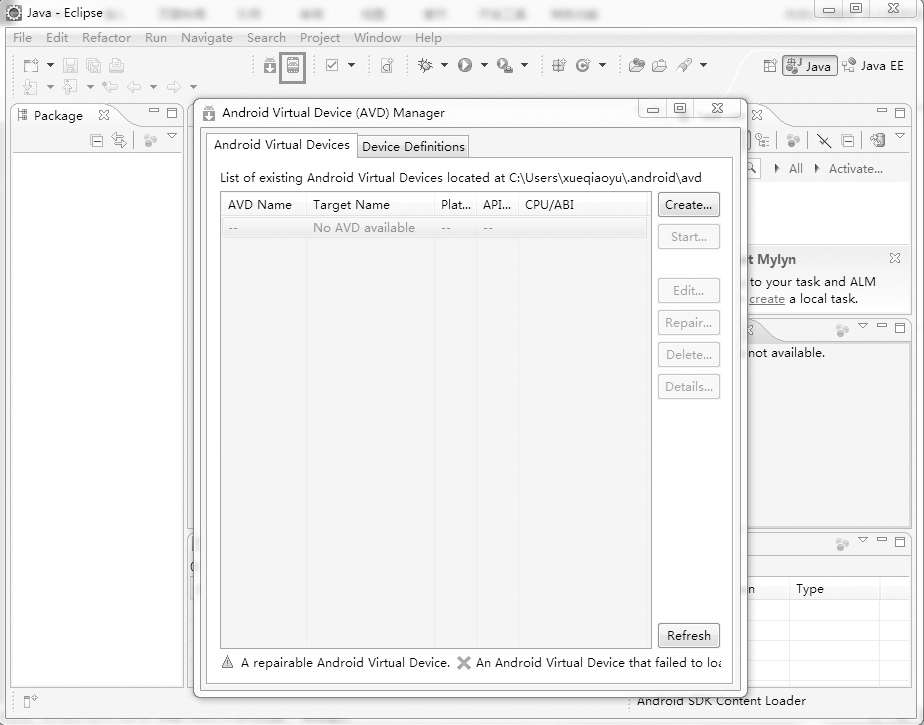Dismiss the Mylyn connect panel
924x725 pixels.
pos(895,258)
